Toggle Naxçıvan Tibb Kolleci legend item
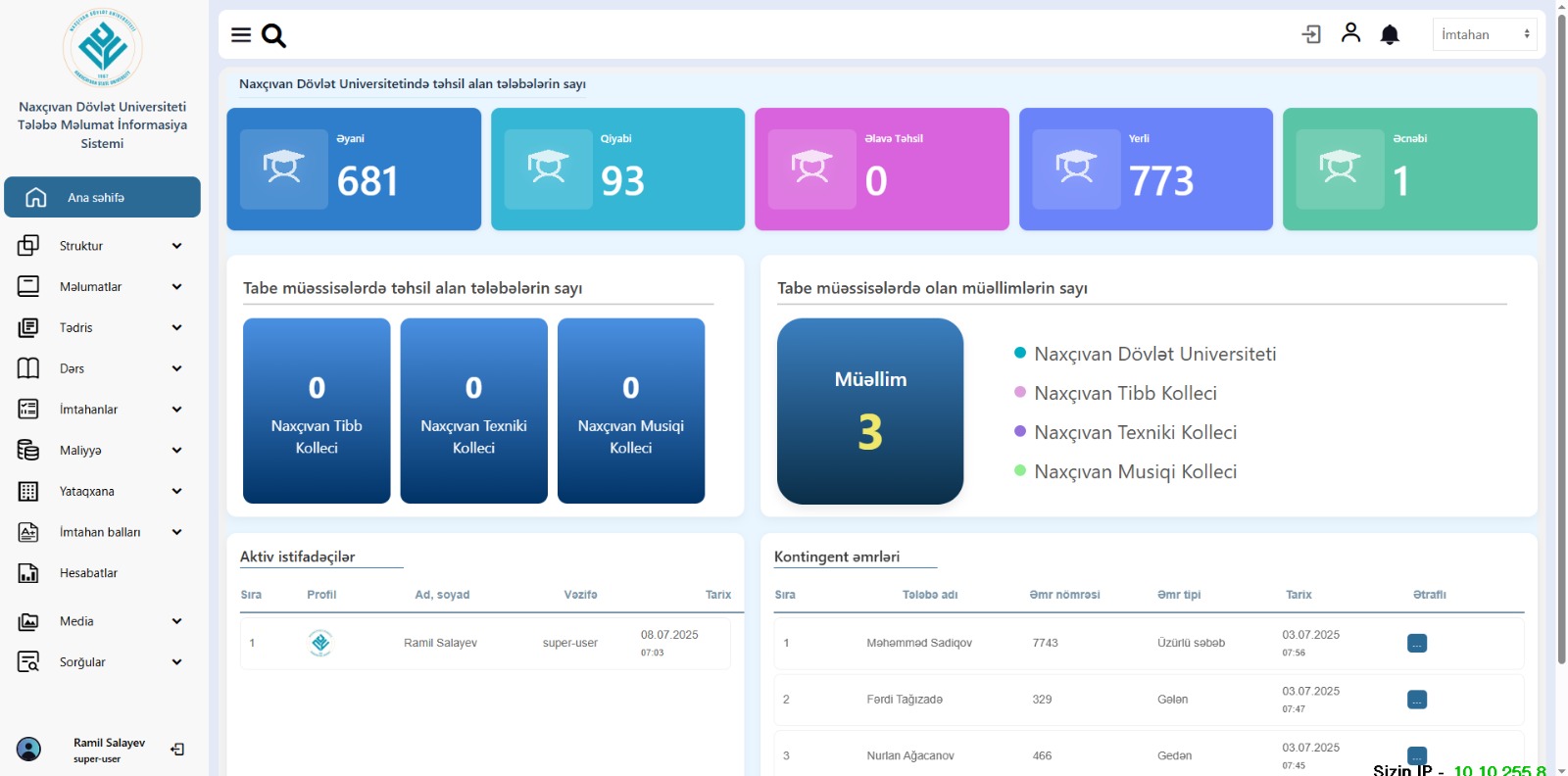Viewport: 1568px width, 776px height. pos(1125,393)
